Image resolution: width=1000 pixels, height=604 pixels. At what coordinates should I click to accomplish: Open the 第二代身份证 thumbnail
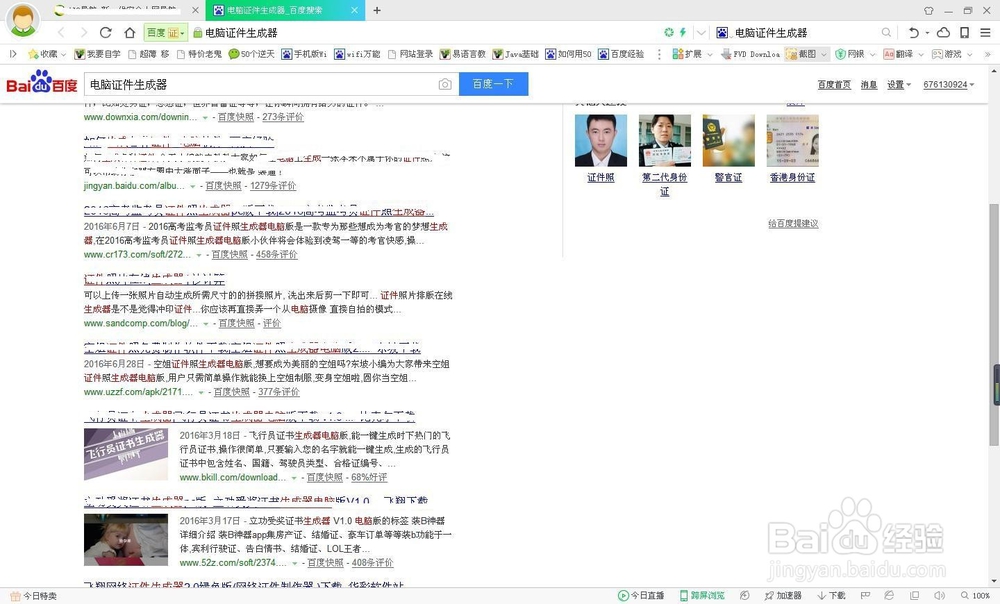point(665,140)
